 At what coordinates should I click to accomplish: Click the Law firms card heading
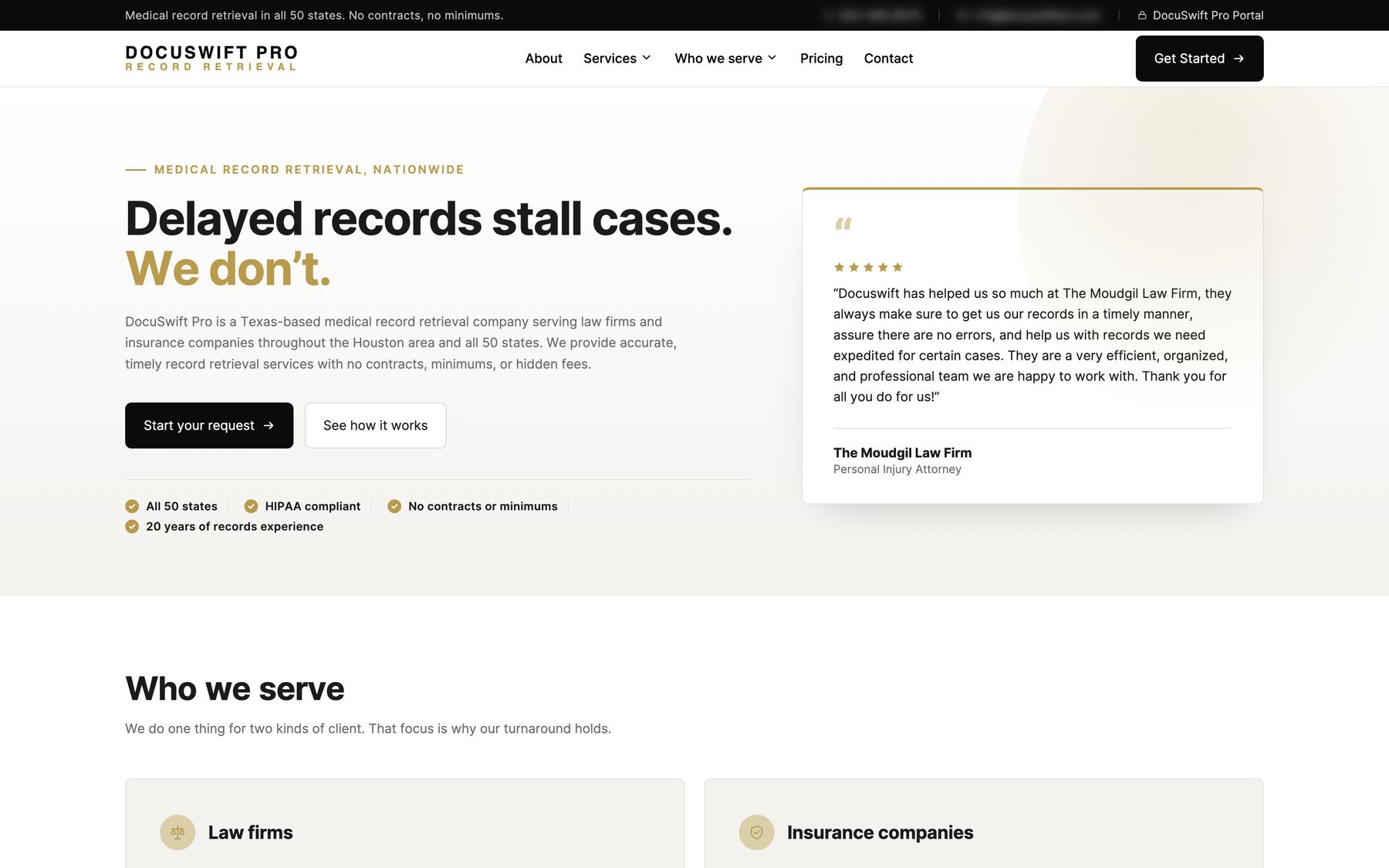(251, 833)
